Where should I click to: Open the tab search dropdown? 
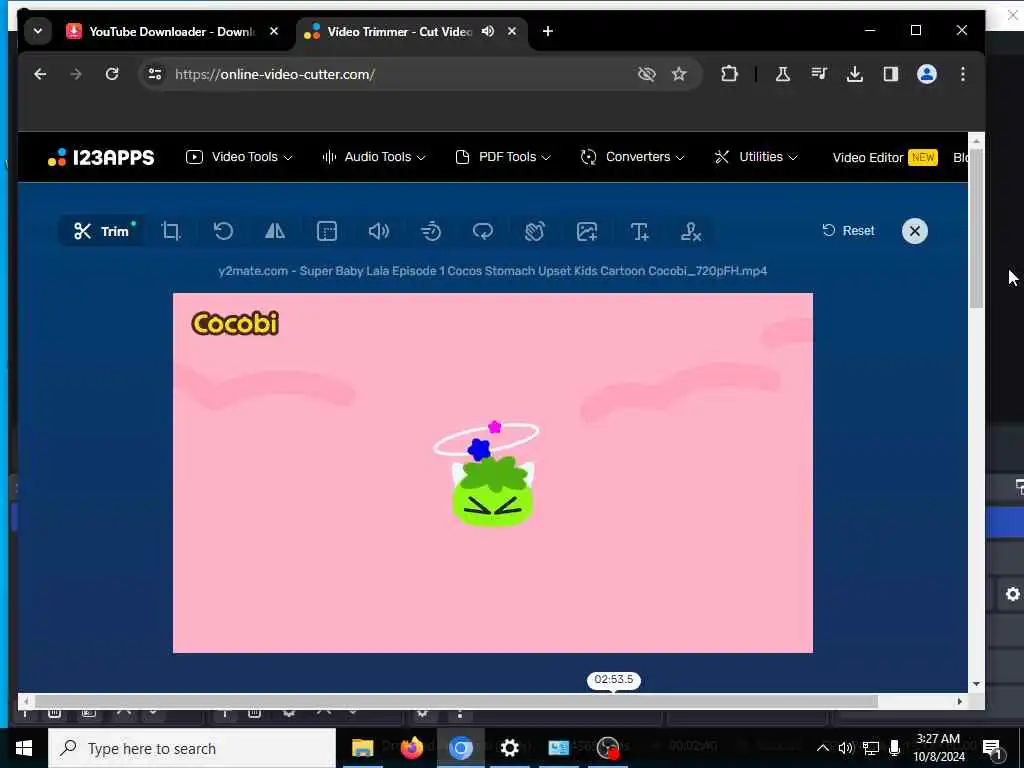tap(38, 31)
